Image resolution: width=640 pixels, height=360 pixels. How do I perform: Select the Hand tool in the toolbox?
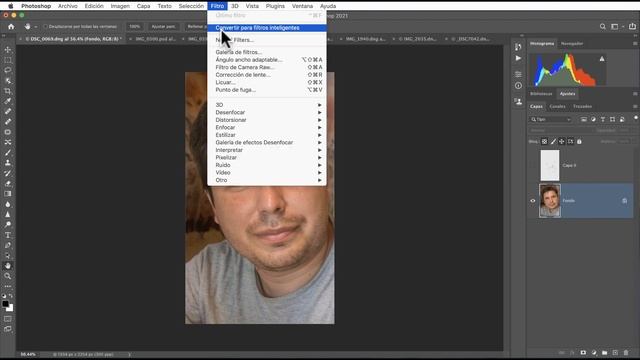[8, 266]
